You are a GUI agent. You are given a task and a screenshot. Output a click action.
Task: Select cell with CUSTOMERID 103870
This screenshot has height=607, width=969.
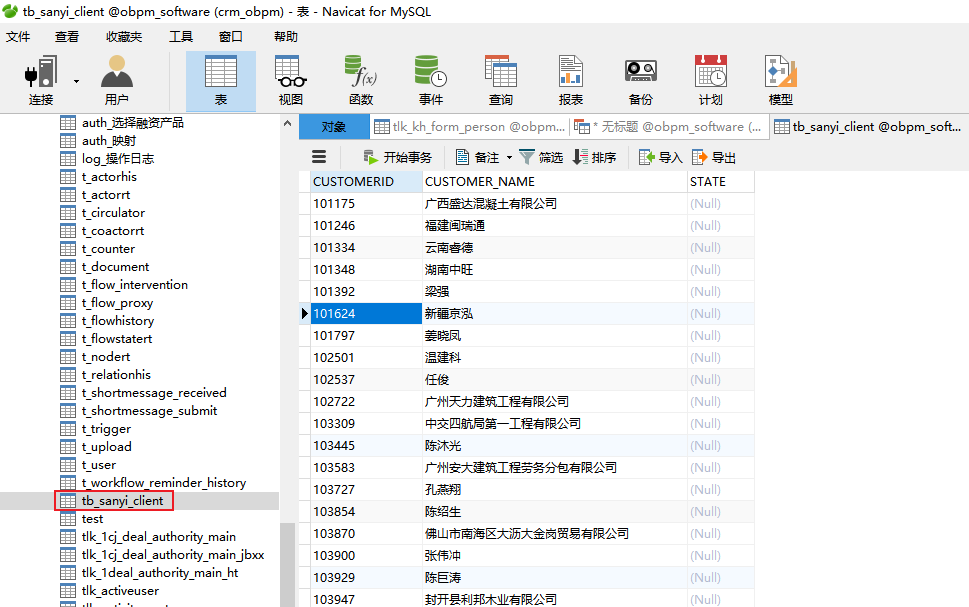coord(366,533)
